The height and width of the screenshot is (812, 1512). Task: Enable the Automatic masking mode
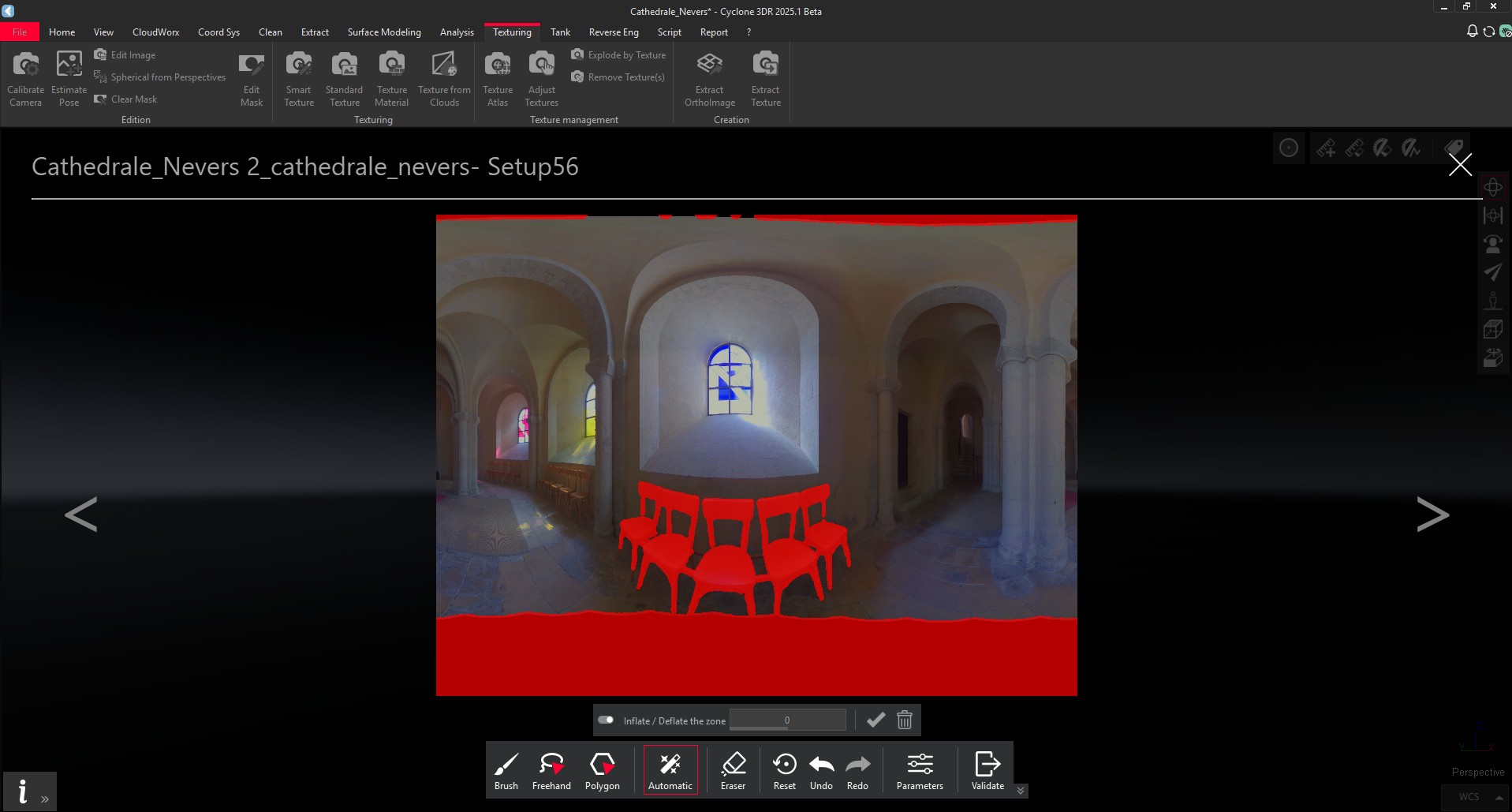coord(670,769)
